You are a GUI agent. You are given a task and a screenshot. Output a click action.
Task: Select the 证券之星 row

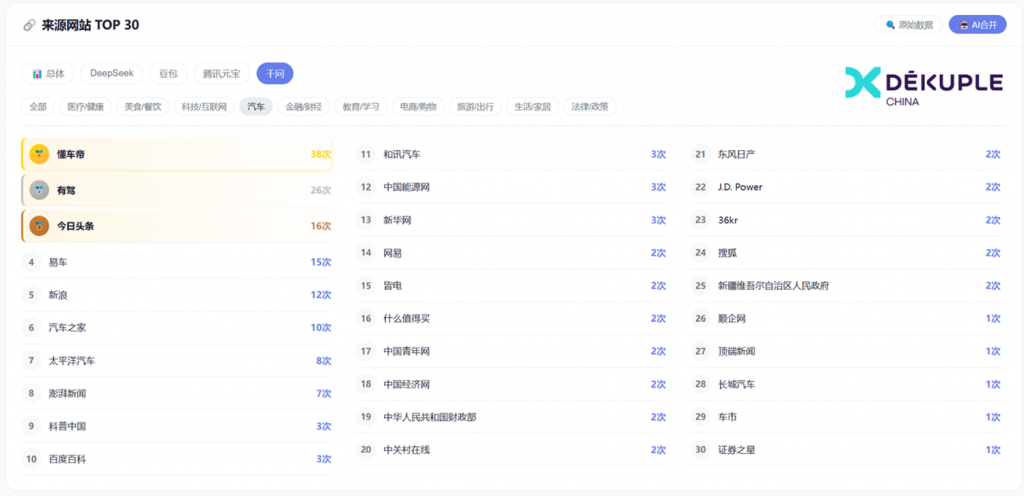point(846,450)
